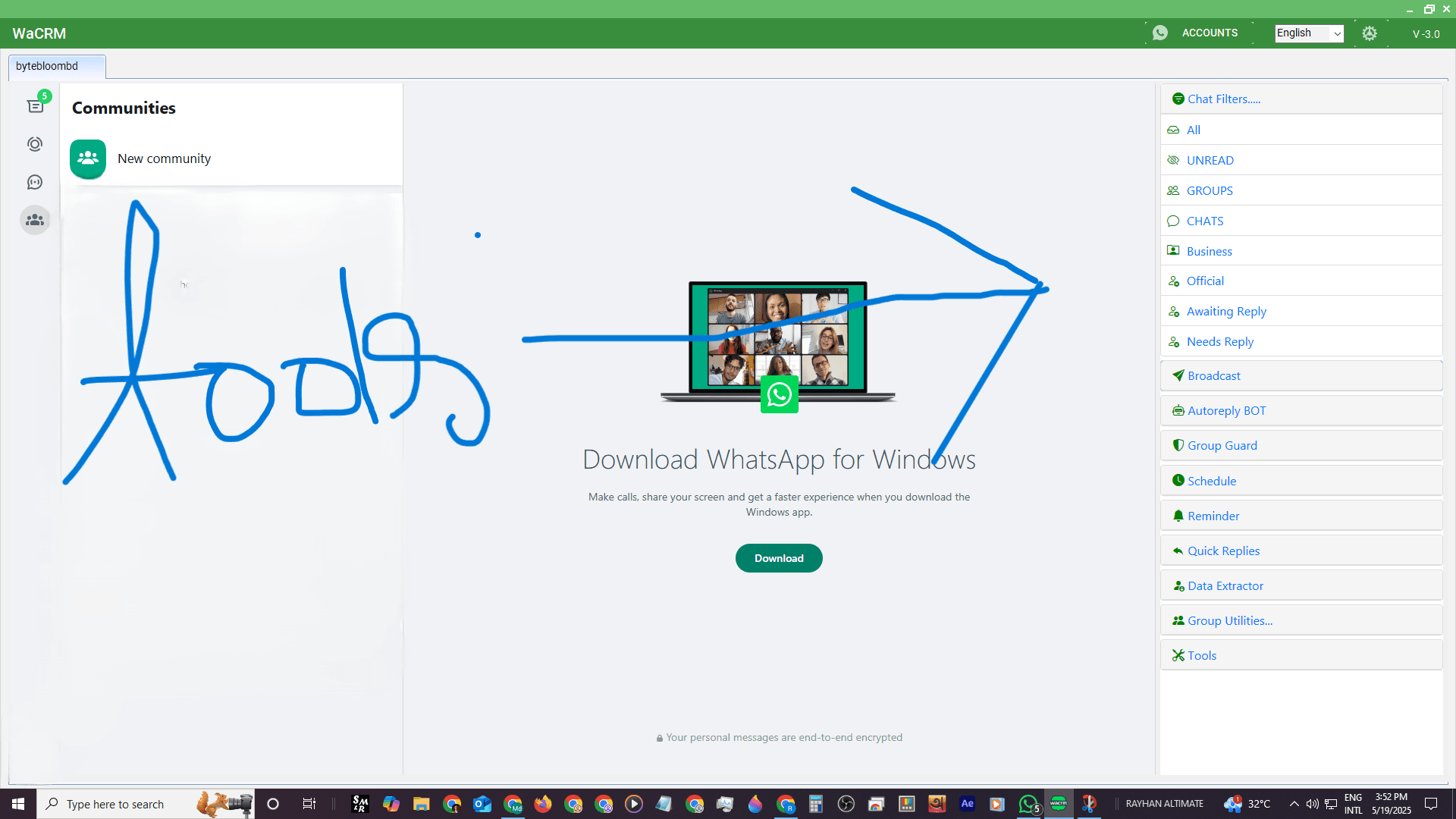Click the wrench icon for Tools
Image resolution: width=1456 pixels, height=819 pixels.
(x=1178, y=655)
